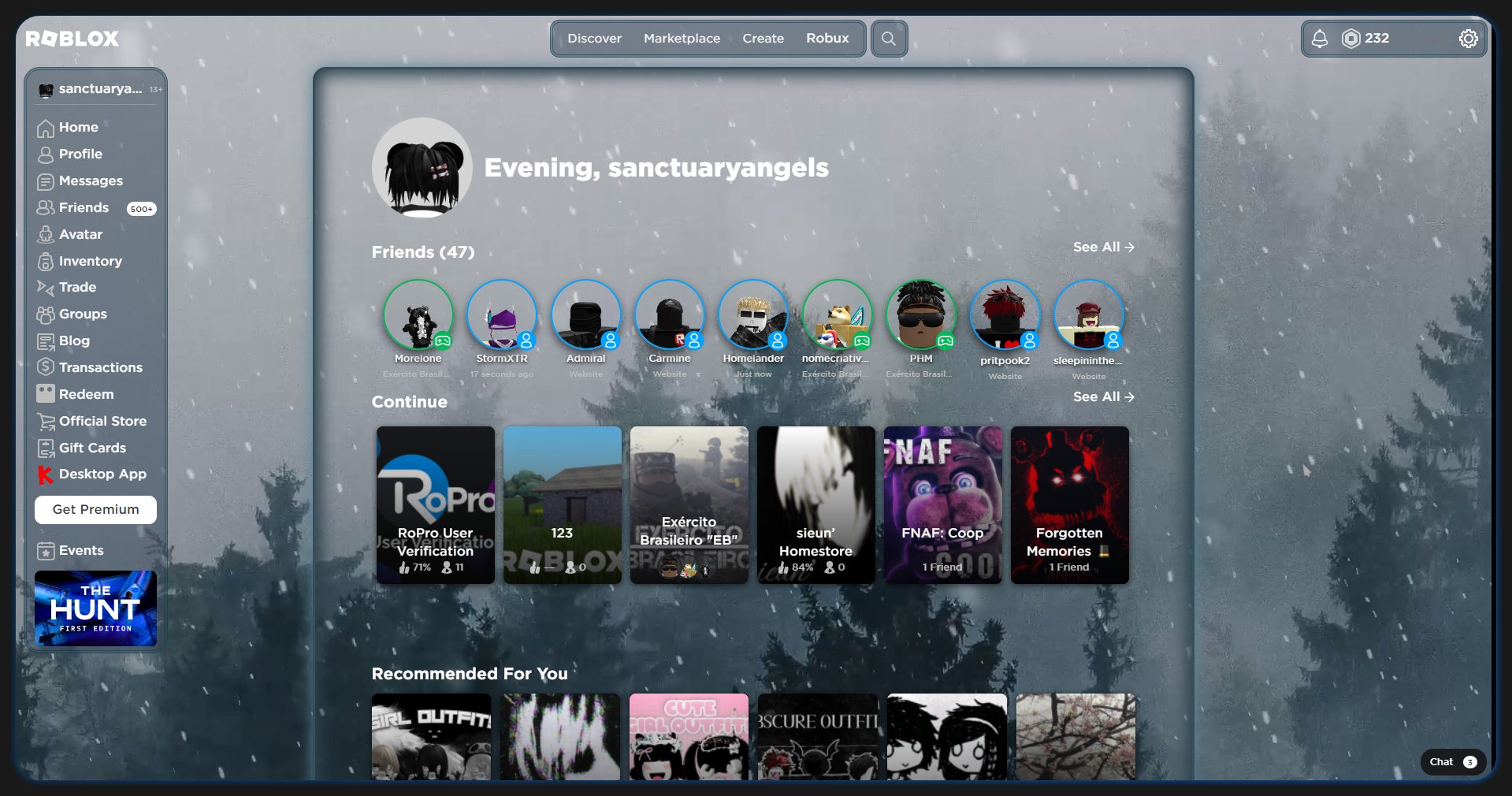Open the Groups section
This screenshot has height=796, width=1512.
[46, 314]
